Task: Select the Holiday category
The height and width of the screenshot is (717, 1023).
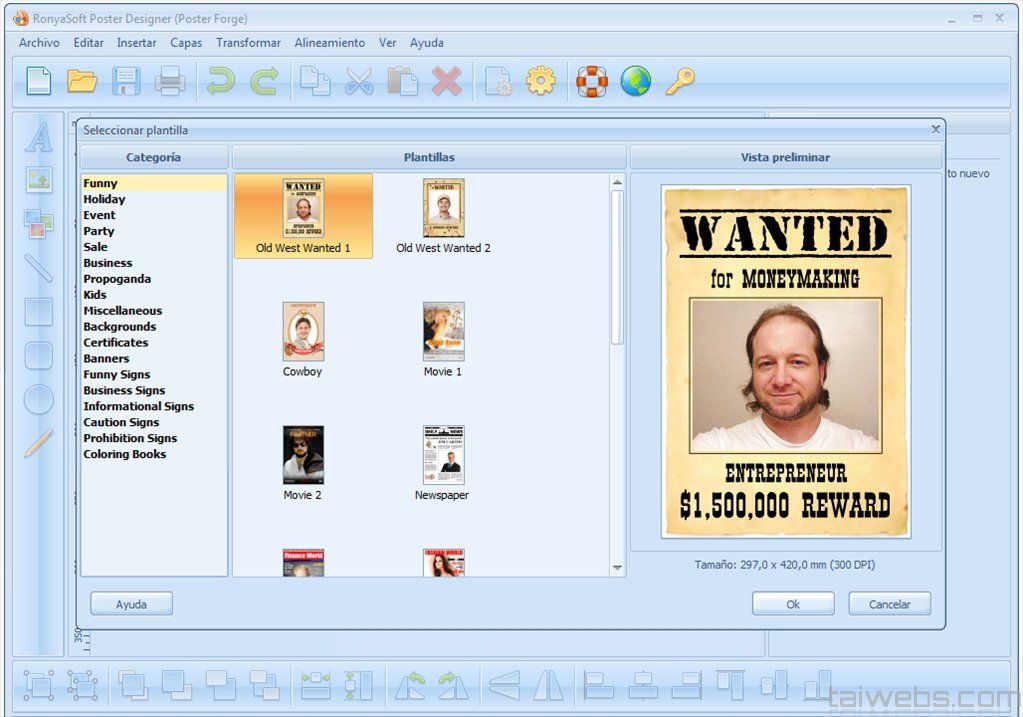Action: pyautogui.click(x=104, y=199)
